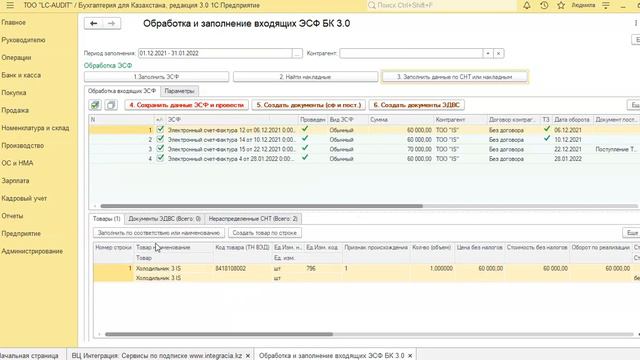Image resolution: width=640 pixels, height=360 pixels.
Task: Open favorites star icon
Action: coord(561,5)
